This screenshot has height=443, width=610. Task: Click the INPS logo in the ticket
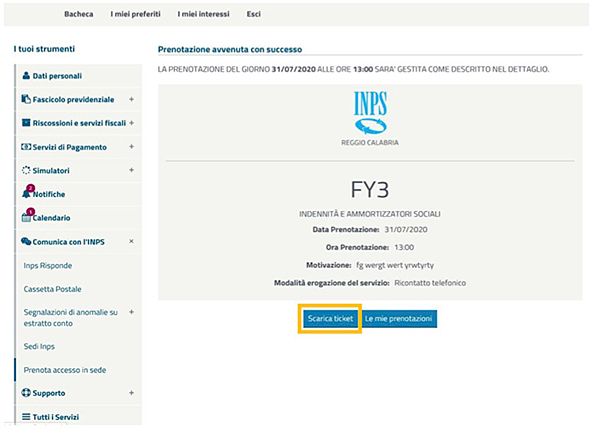tap(370, 113)
